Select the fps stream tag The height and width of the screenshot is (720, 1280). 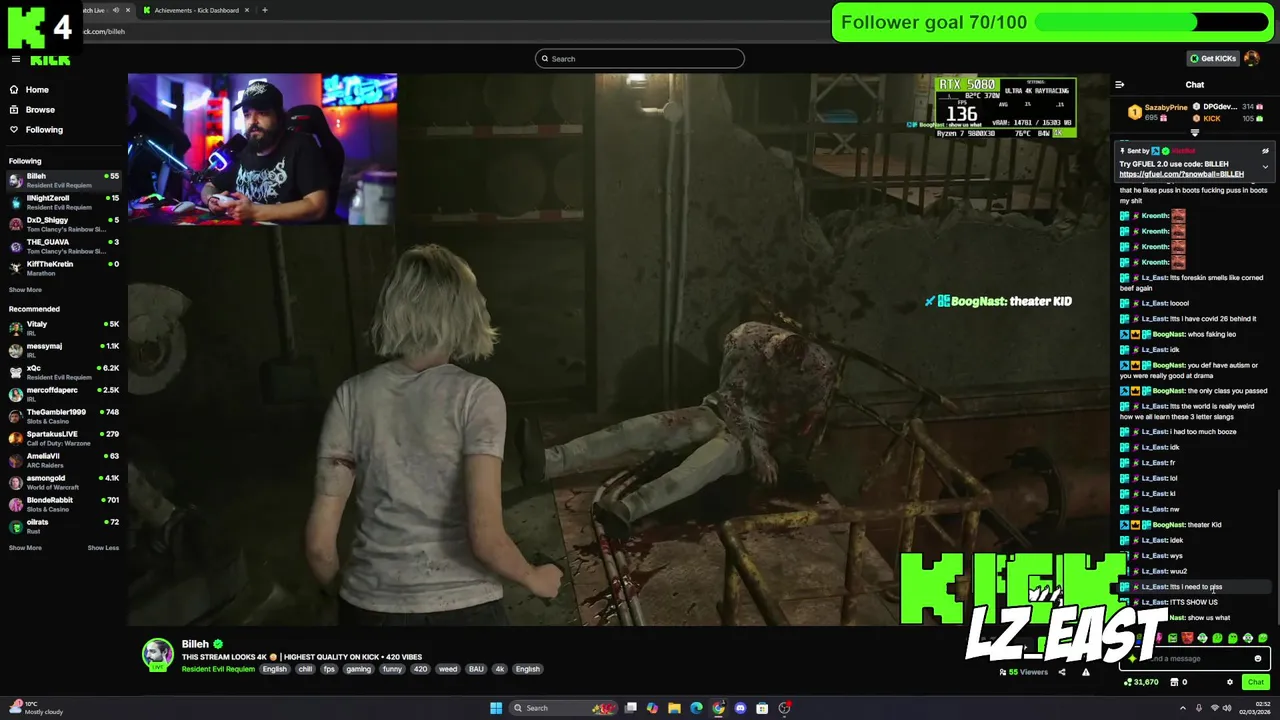[329, 670]
